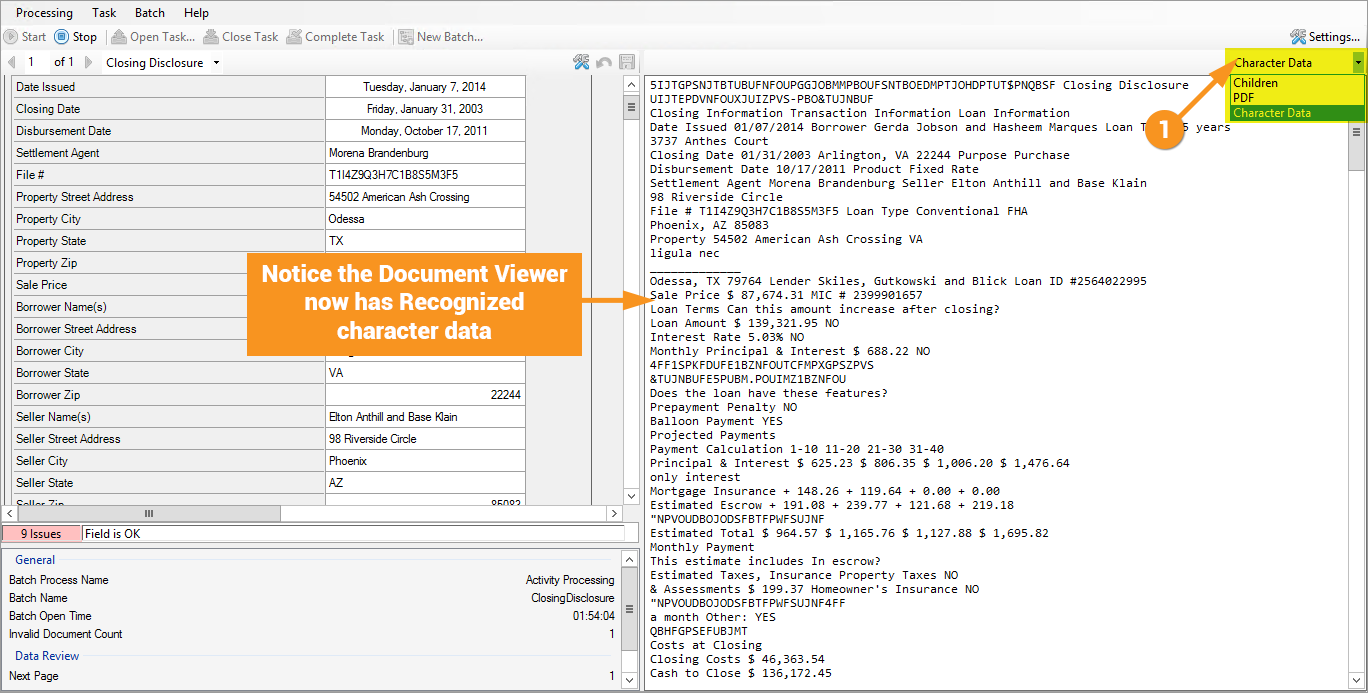Stop the running process
The height and width of the screenshot is (693, 1368).
pyautogui.click(x=76, y=37)
